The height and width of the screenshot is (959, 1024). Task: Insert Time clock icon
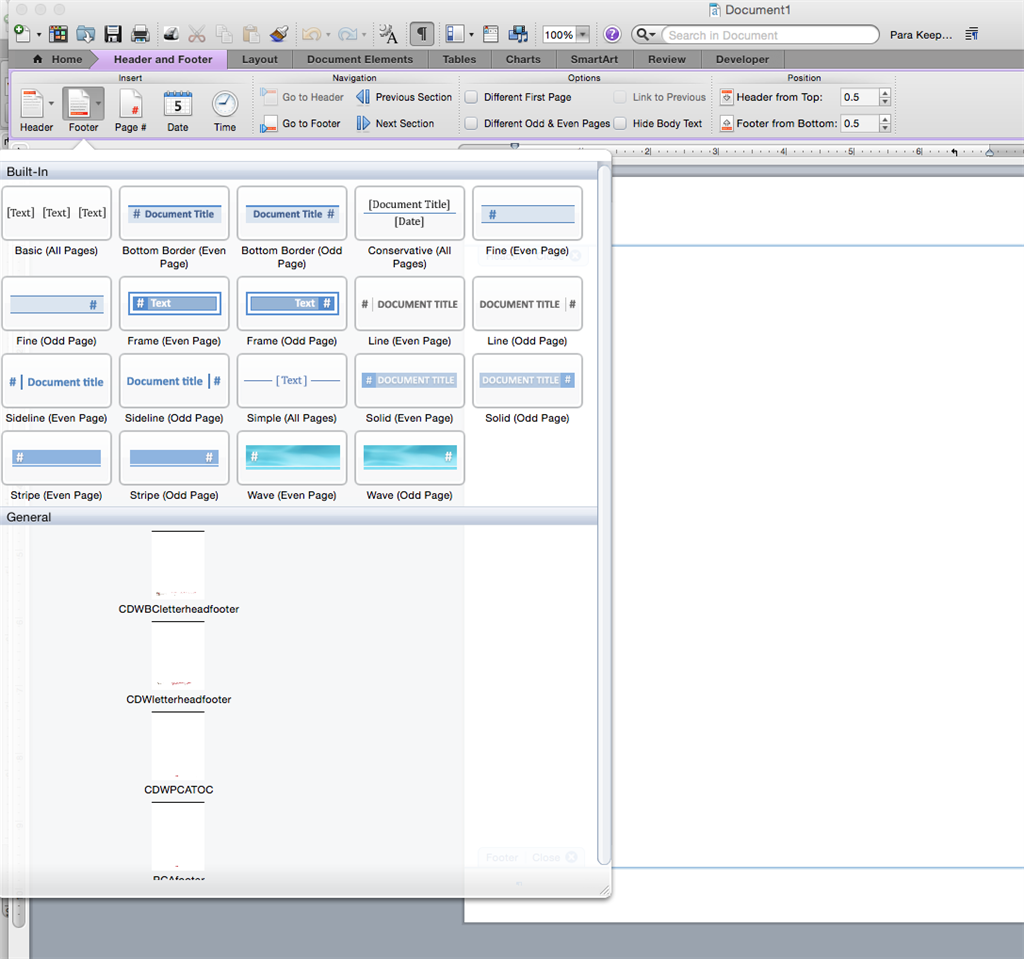coord(225,109)
